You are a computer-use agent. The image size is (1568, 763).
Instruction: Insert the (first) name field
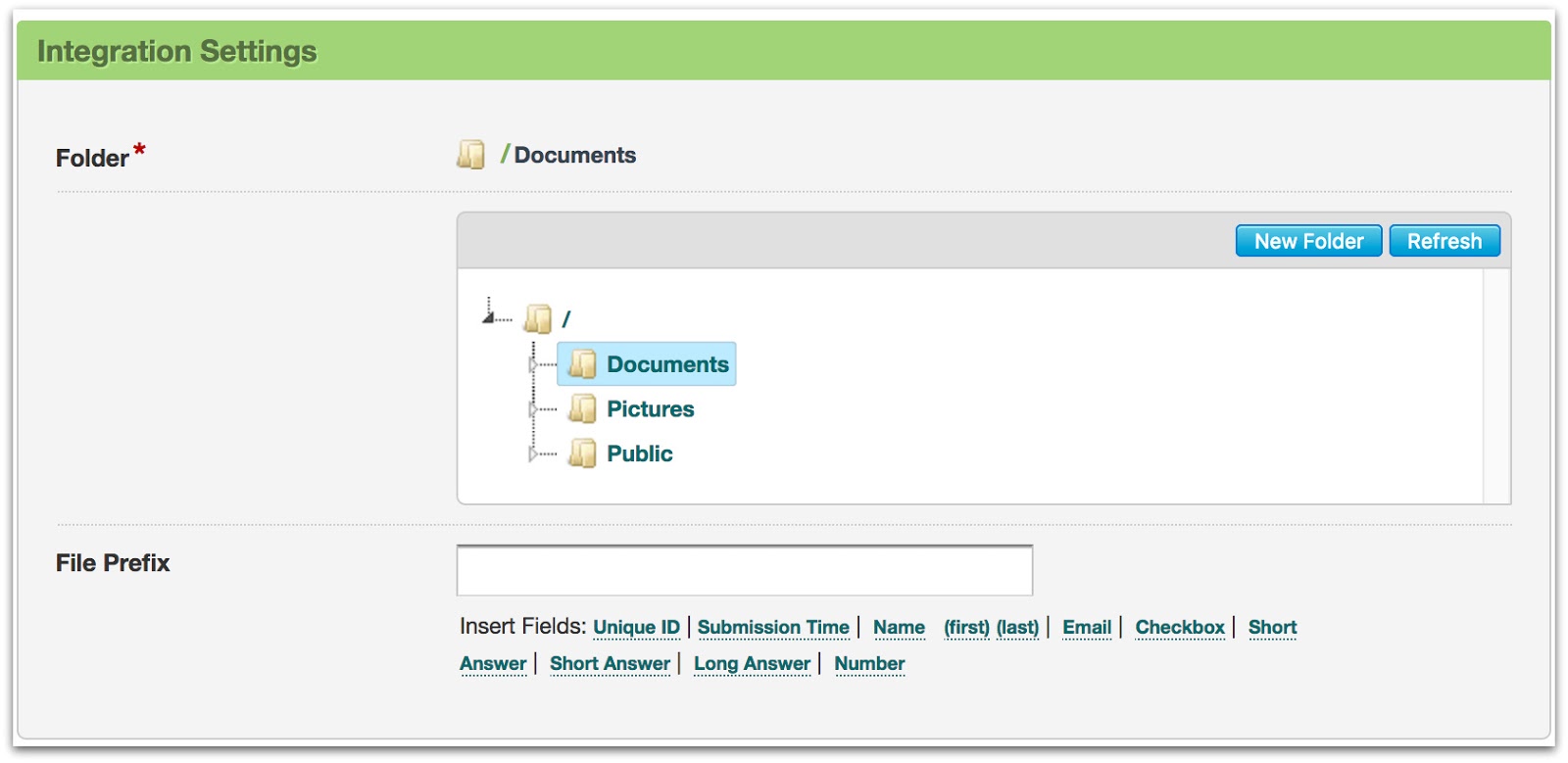(x=966, y=628)
